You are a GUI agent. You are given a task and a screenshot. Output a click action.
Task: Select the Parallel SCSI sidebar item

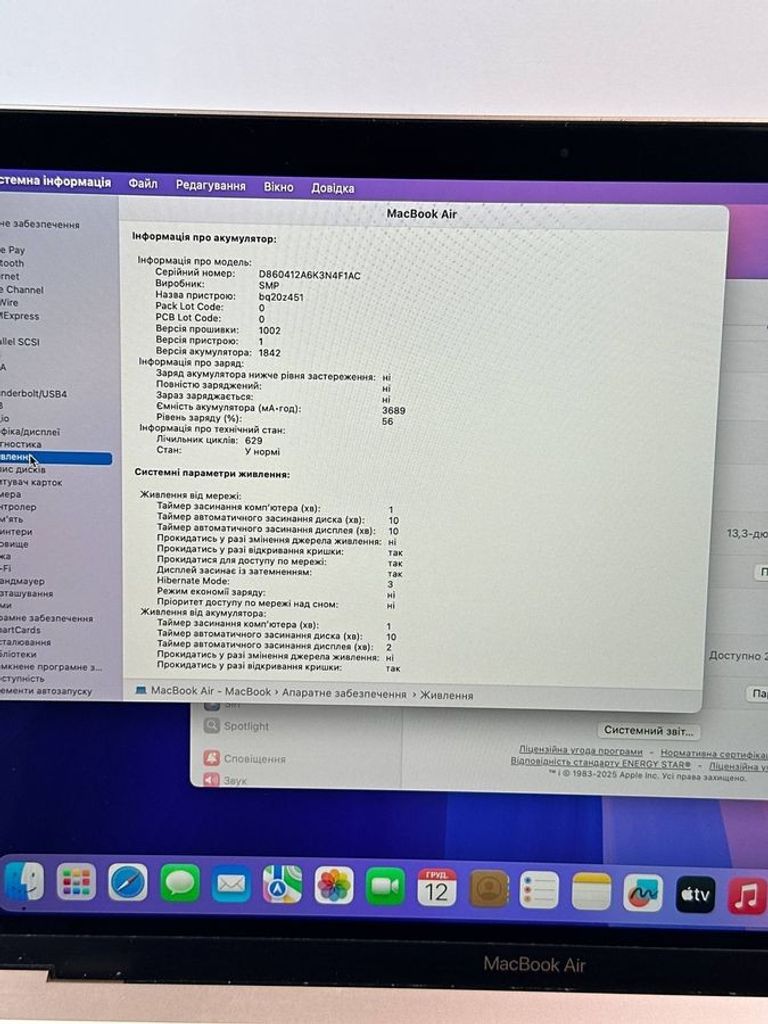coord(20,342)
